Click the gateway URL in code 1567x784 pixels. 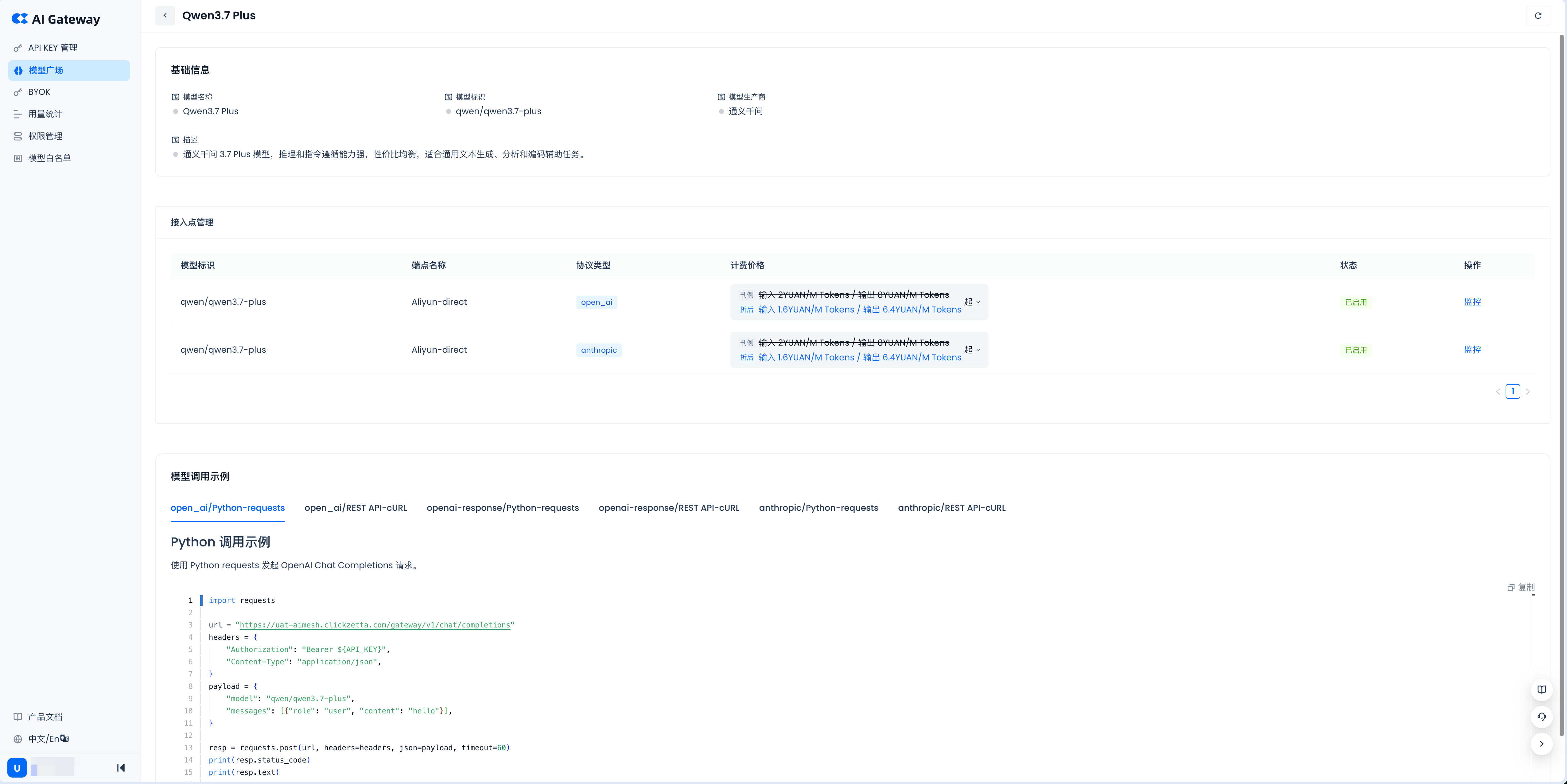[x=375, y=625]
